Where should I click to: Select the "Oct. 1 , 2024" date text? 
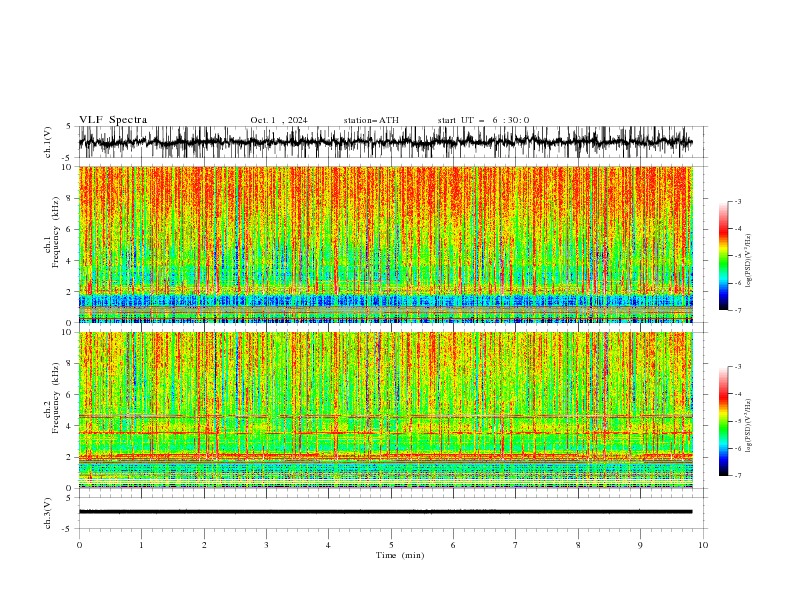point(279,120)
